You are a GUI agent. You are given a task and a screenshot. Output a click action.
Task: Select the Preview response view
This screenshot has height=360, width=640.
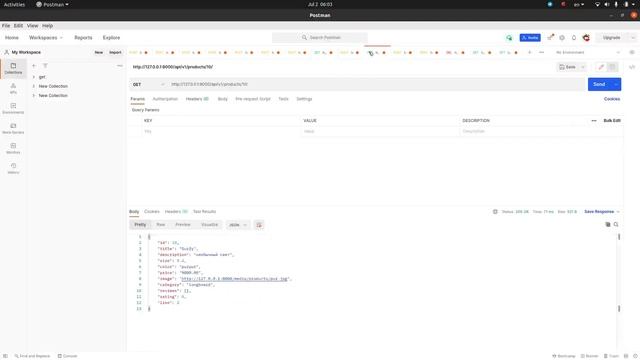click(x=183, y=225)
